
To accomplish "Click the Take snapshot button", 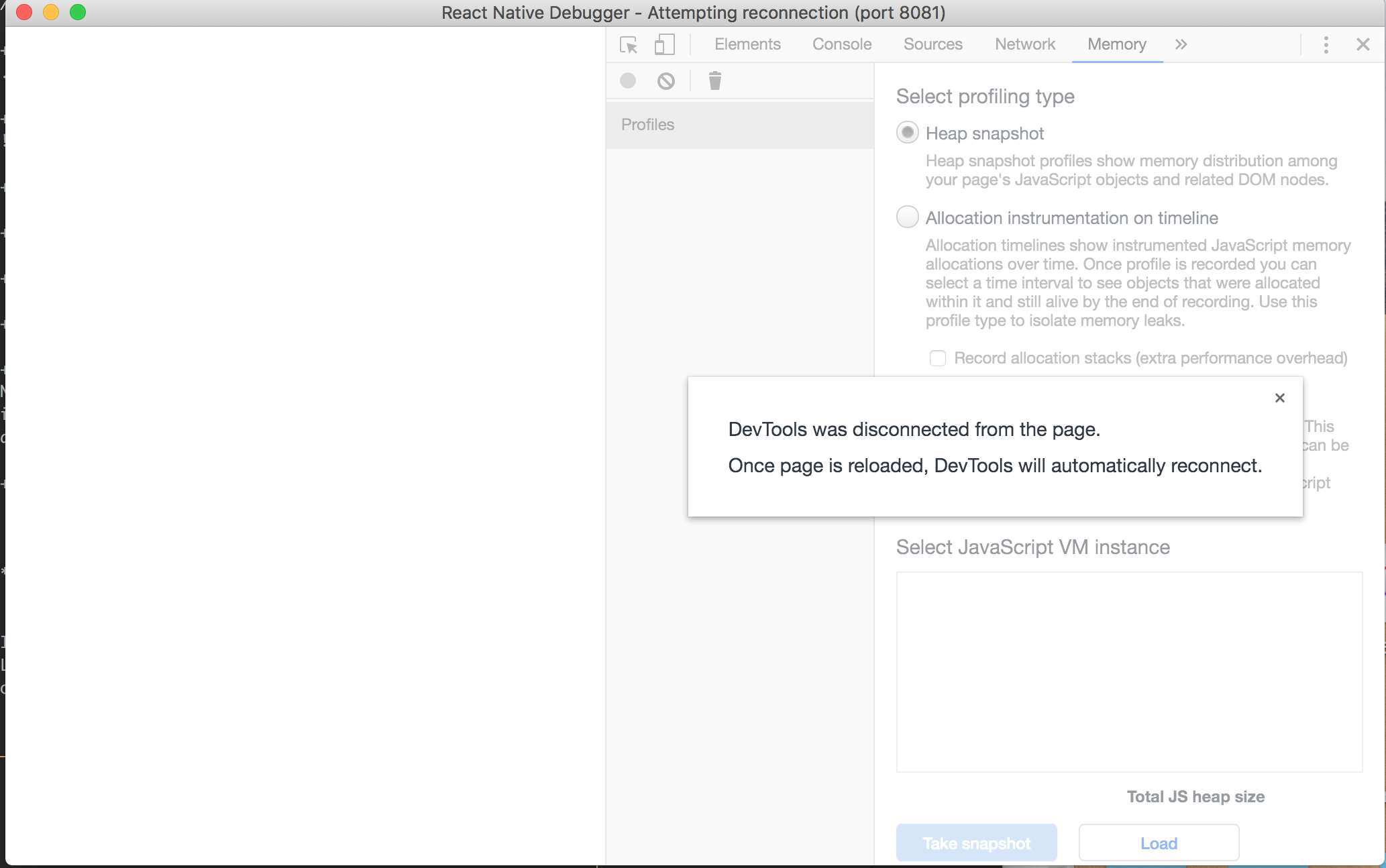I will [976, 843].
